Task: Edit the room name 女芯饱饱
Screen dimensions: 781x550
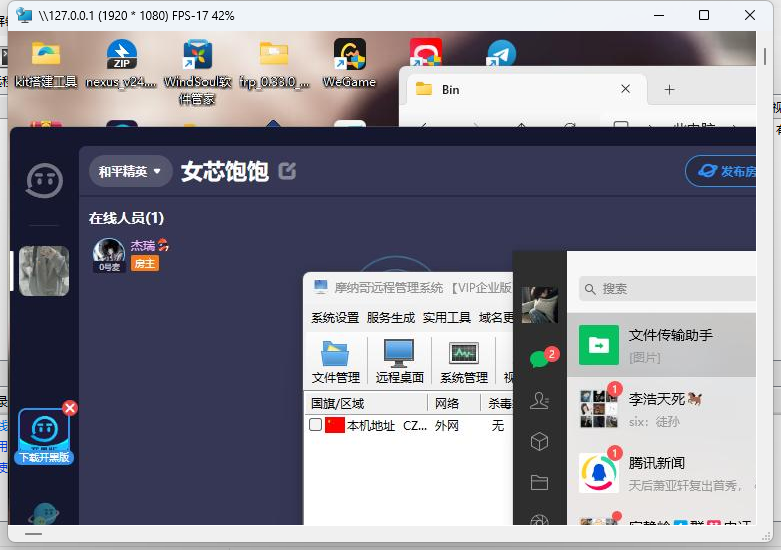Action: coord(287,171)
